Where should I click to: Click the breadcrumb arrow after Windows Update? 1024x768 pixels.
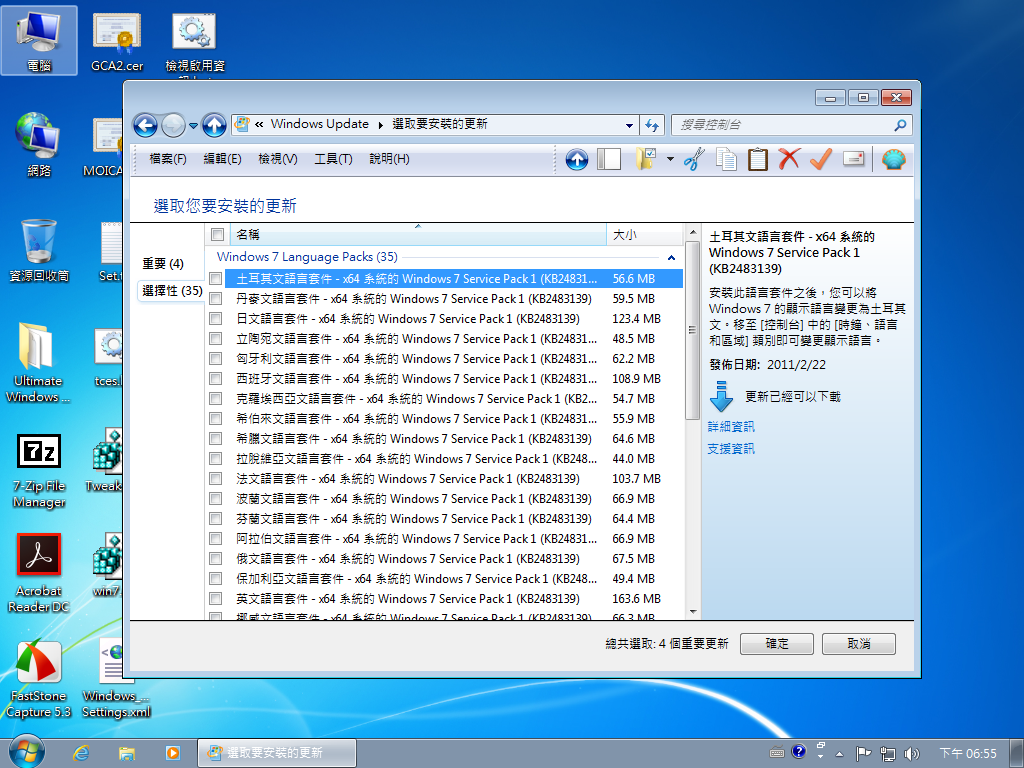pyautogui.click(x=381, y=125)
